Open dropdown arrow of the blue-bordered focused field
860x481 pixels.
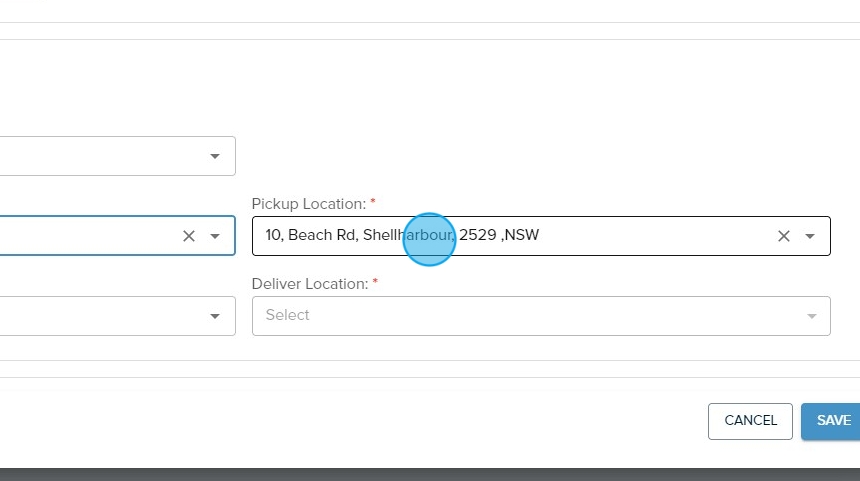click(x=214, y=236)
